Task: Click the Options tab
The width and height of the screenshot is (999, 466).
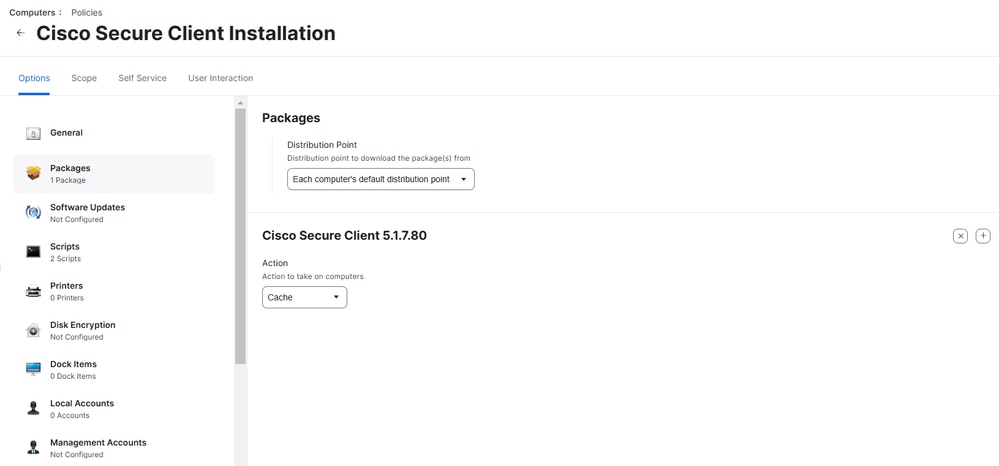Action: (x=34, y=78)
